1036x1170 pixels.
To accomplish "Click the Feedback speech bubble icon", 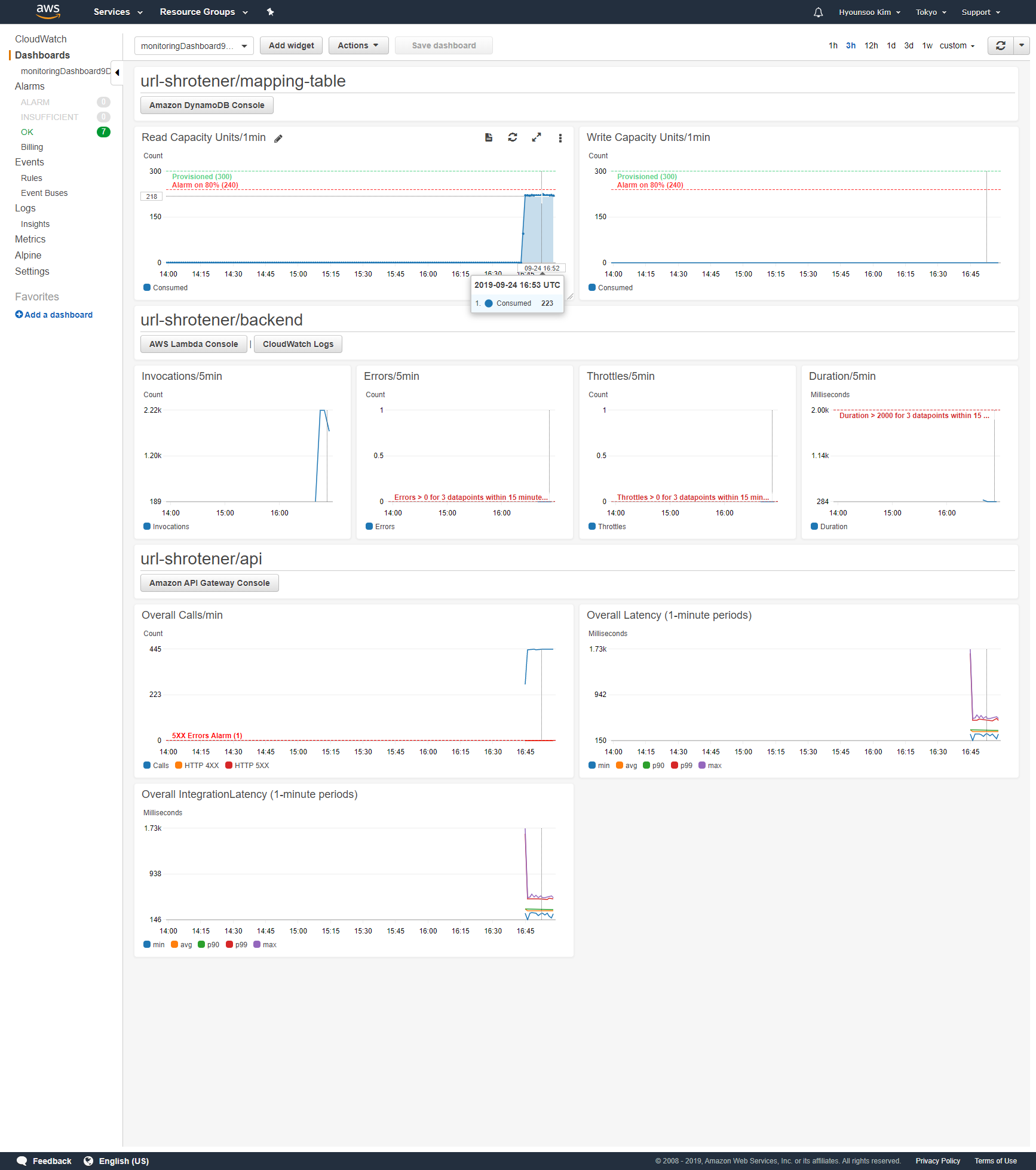I will (22, 1160).
